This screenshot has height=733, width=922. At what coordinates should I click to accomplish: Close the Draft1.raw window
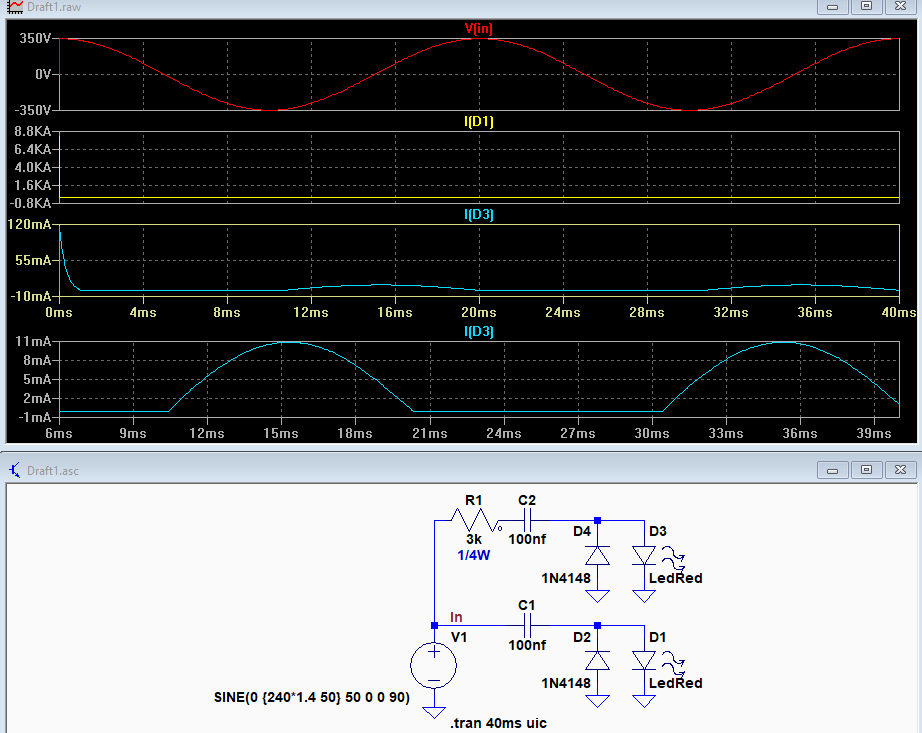coord(901,6)
